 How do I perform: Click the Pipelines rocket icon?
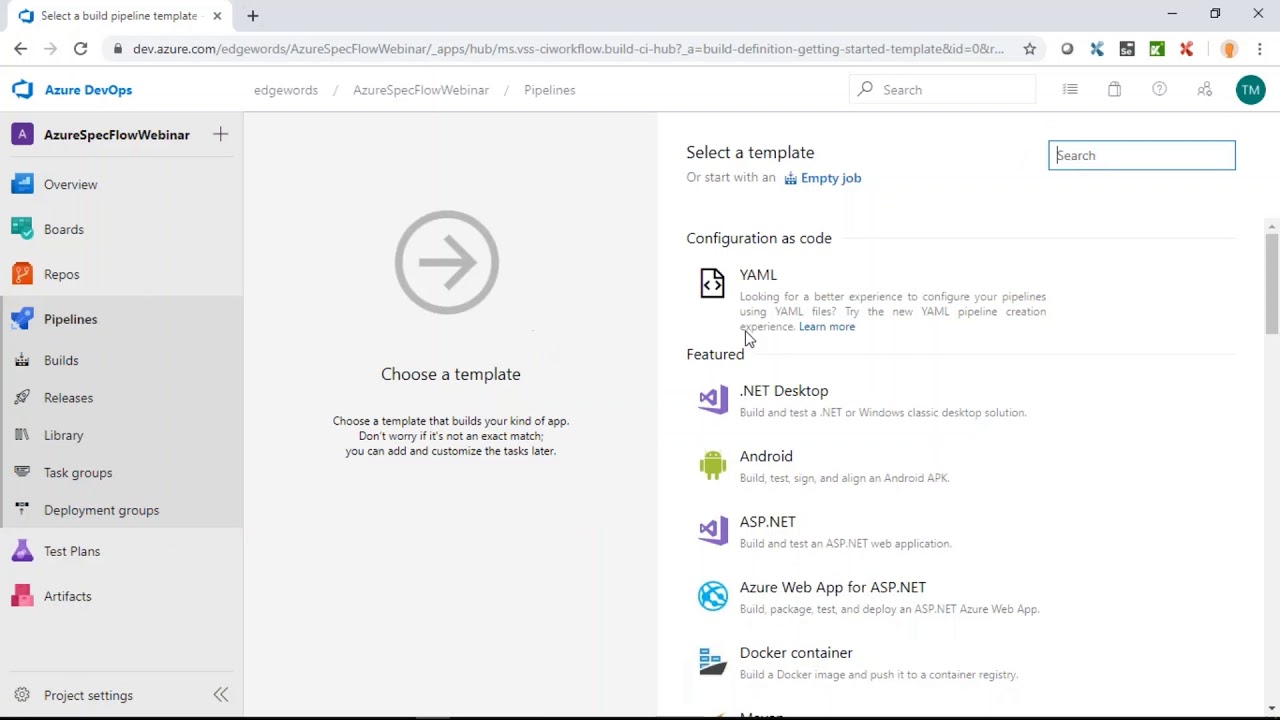(x=22, y=319)
